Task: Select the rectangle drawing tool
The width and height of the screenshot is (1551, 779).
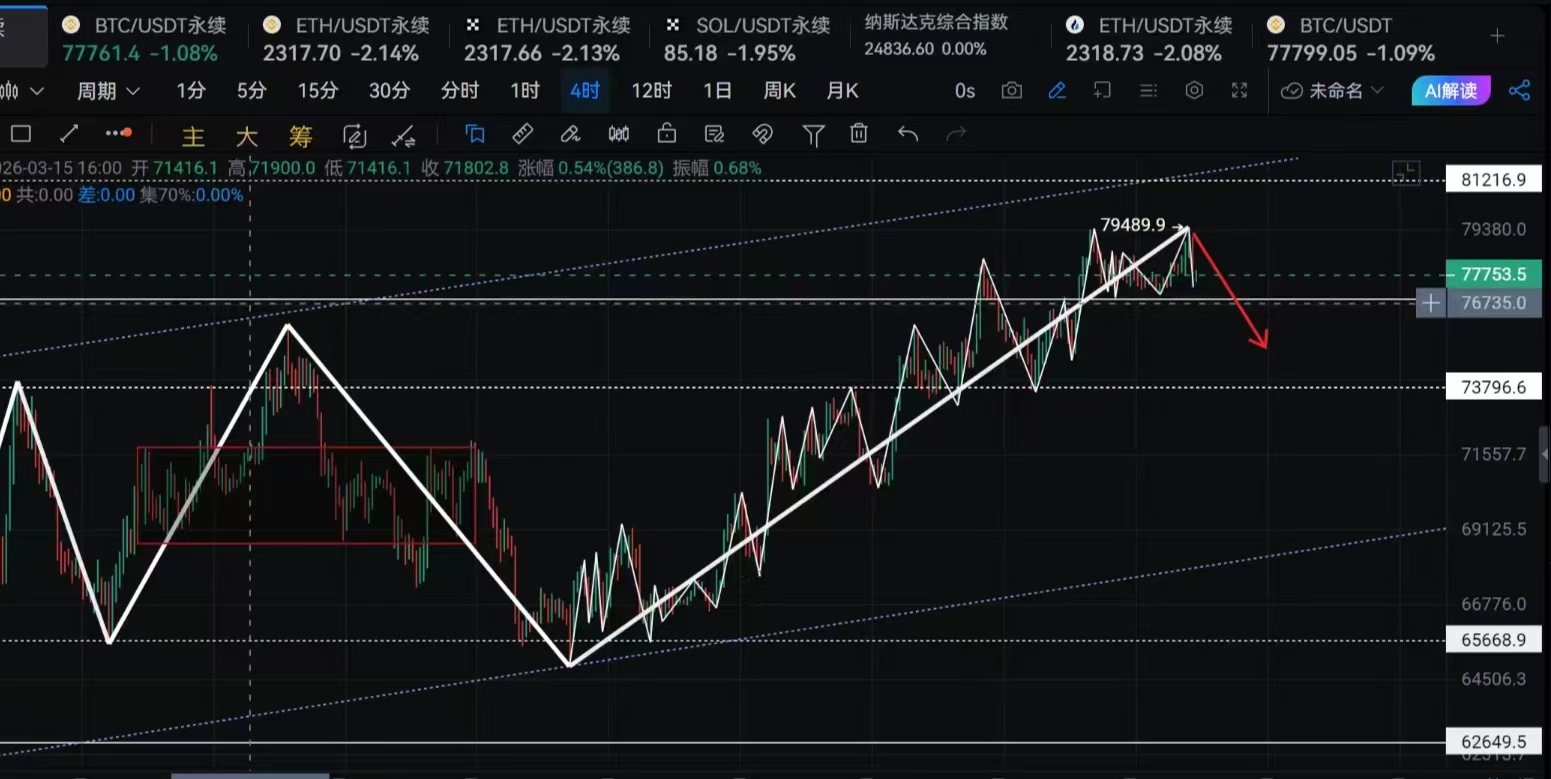Action: 21,134
